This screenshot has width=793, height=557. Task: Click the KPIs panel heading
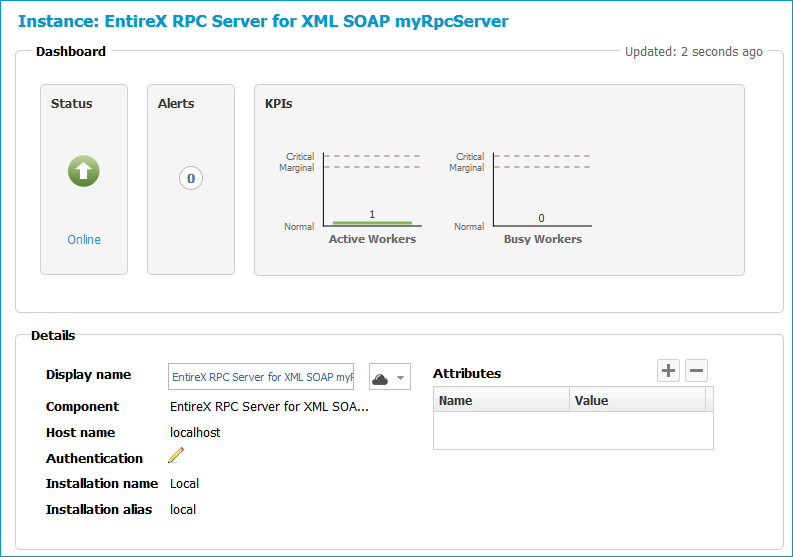279,104
